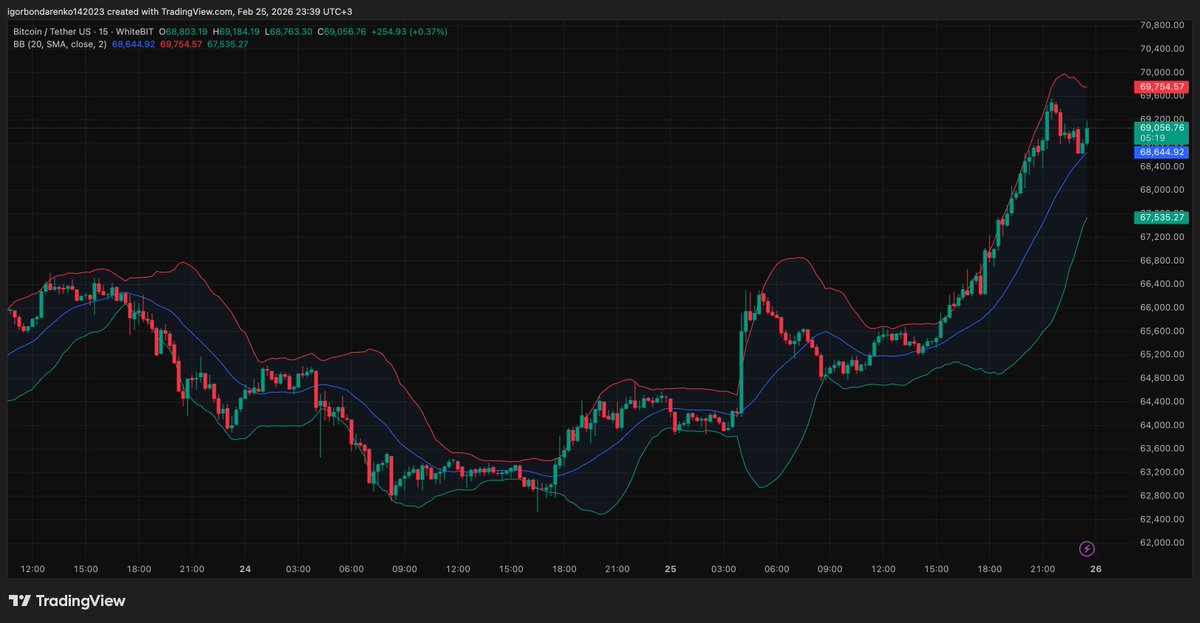This screenshot has height=623, width=1200.
Task: Click the 69,754.57 value in BB legend
Action: pyautogui.click(x=180, y=44)
